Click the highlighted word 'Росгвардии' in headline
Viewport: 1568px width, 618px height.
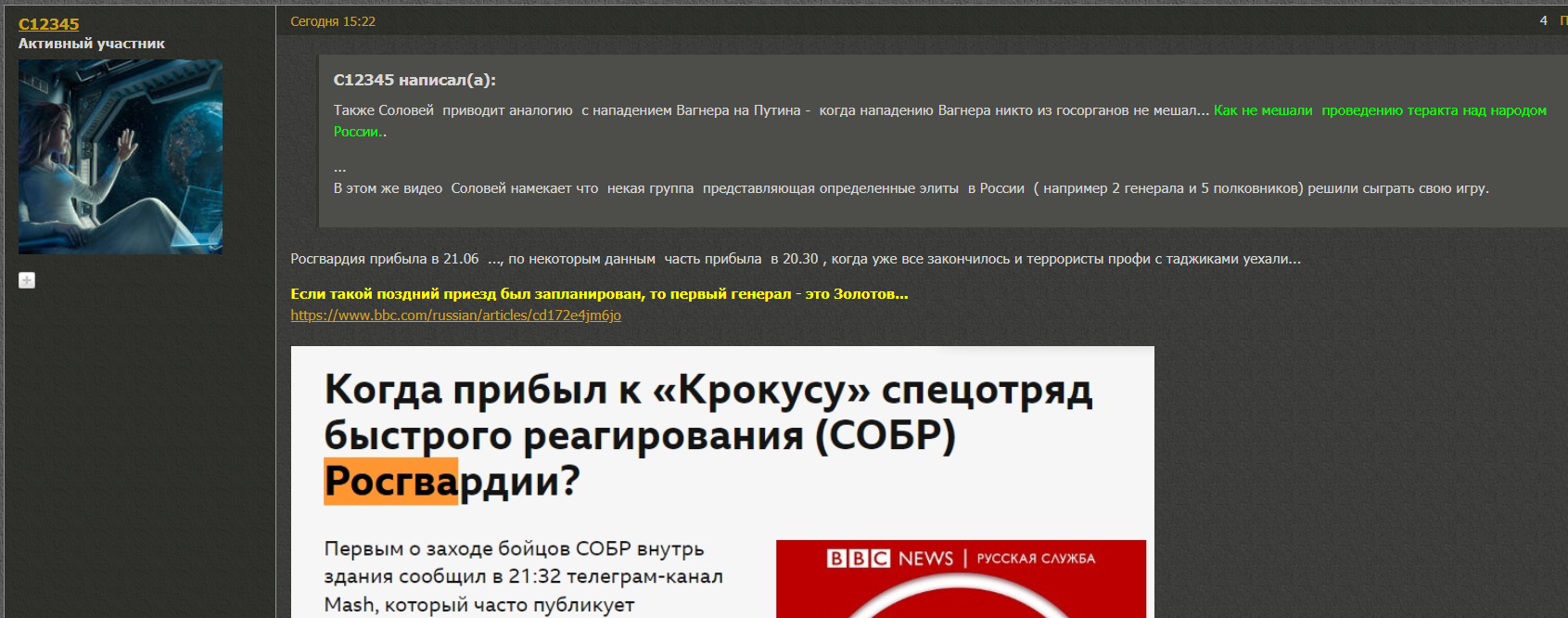pyautogui.click(x=452, y=481)
